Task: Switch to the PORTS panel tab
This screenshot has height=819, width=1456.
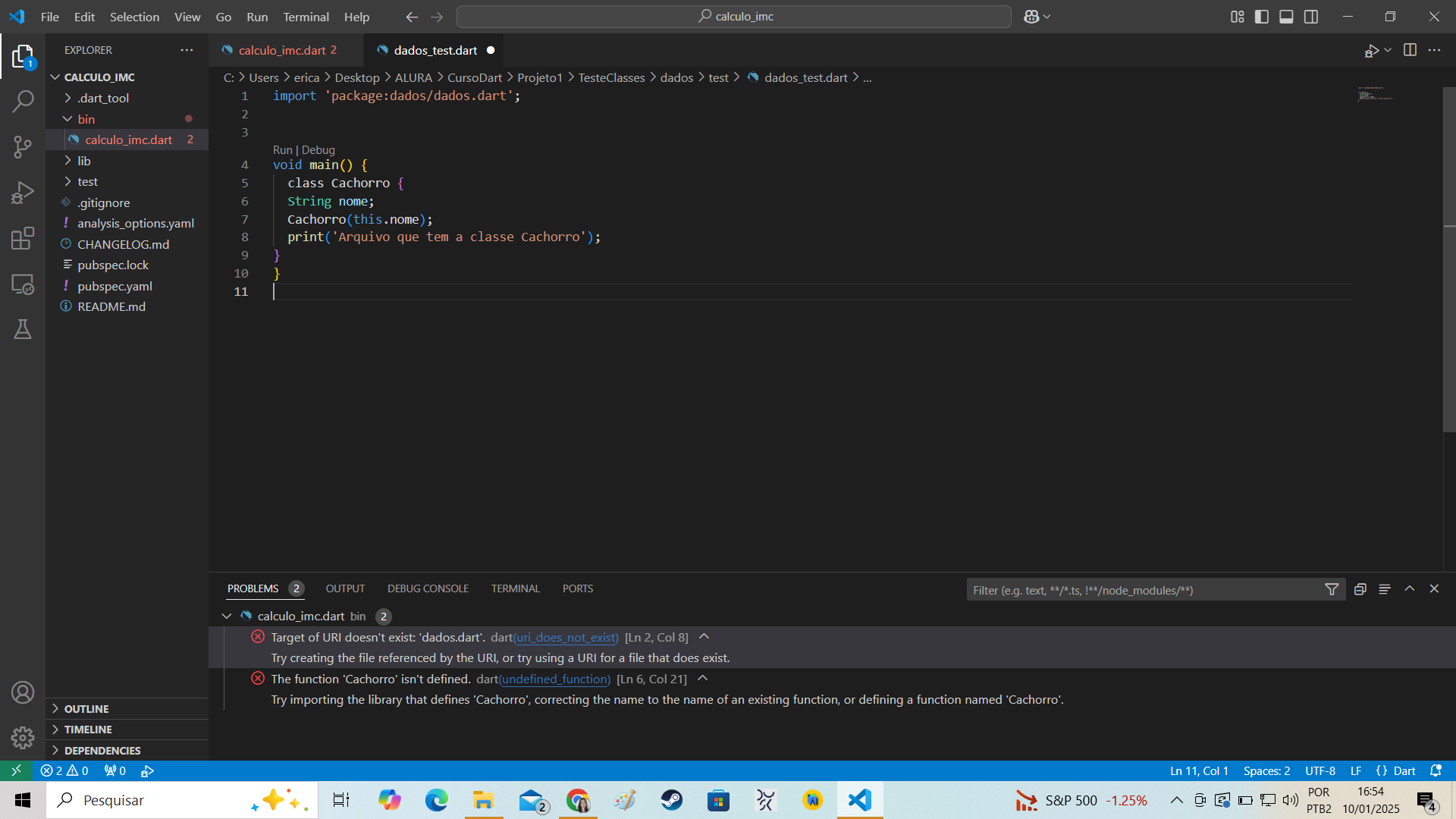Action: (578, 588)
